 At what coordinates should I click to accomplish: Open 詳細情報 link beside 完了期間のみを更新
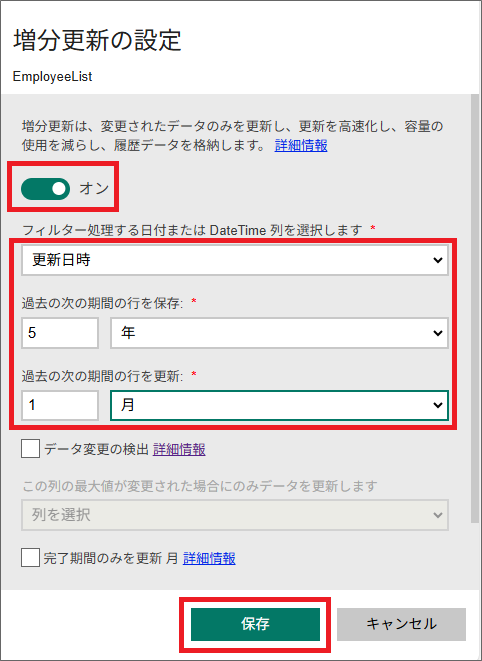coord(209,558)
